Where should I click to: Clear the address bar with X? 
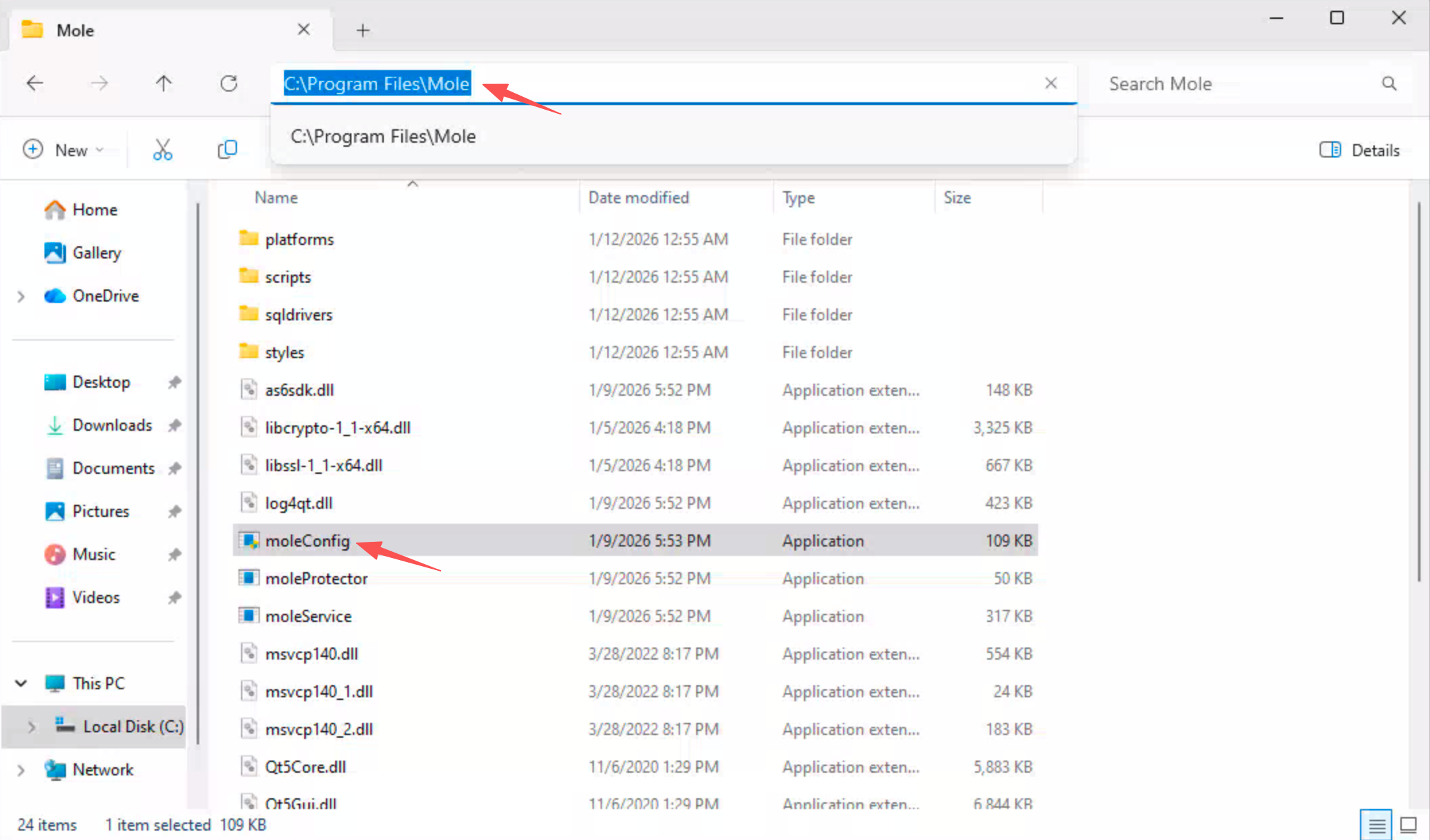pos(1050,83)
